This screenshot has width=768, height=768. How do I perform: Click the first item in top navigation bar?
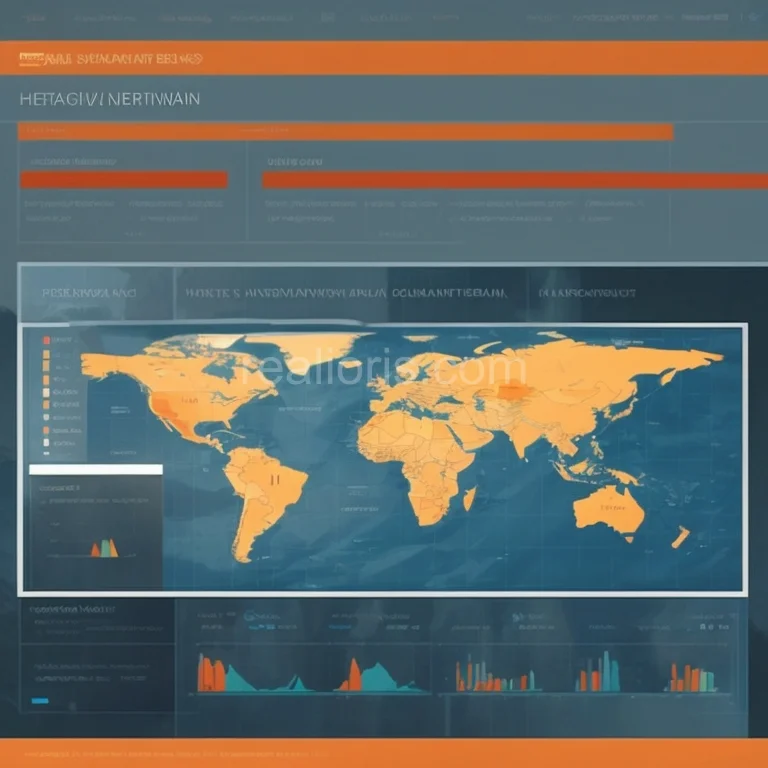pos(38,18)
